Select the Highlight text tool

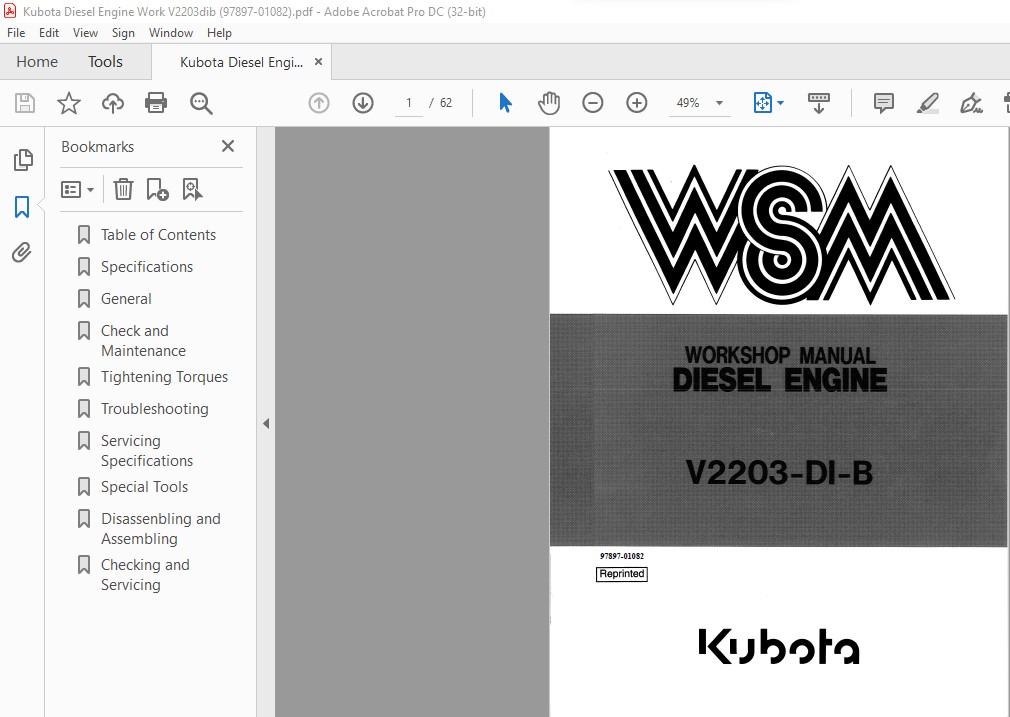pos(928,103)
